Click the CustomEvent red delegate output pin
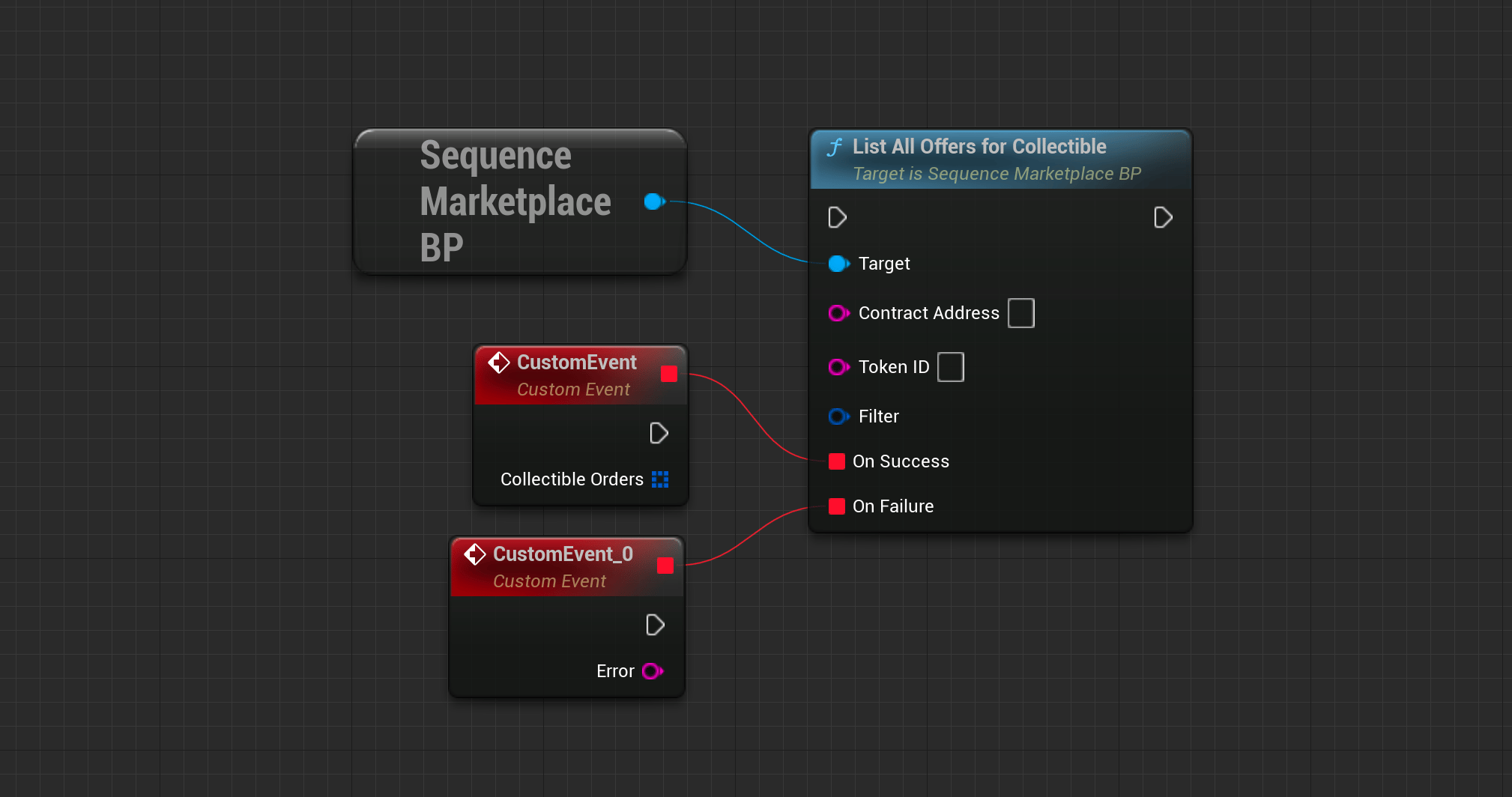Viewport: 1512px width, 797px height. 669,374
